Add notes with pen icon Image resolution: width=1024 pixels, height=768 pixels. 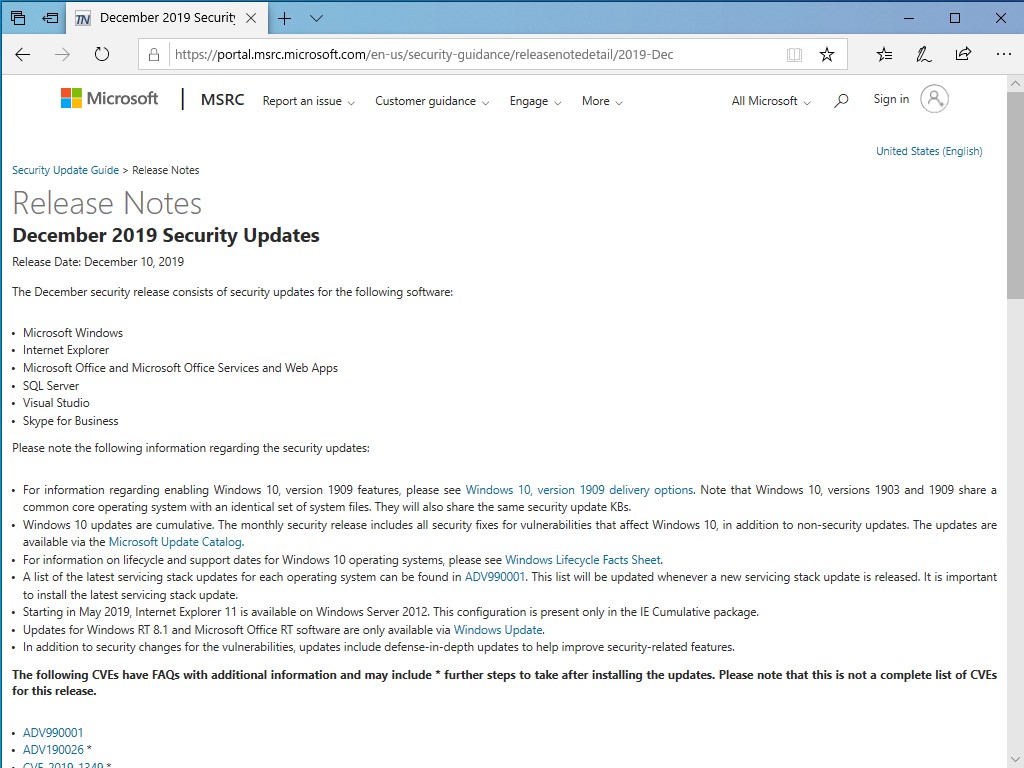point(923,54)
